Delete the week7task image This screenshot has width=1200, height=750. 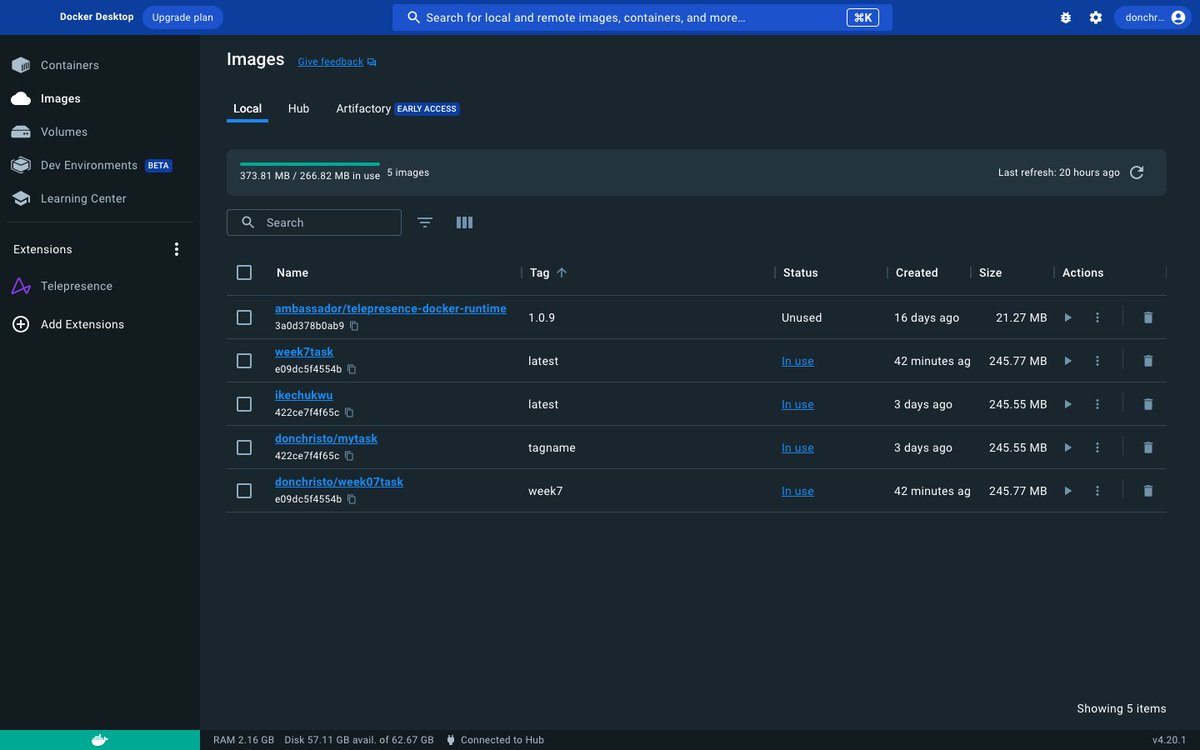click(1148, 361)
